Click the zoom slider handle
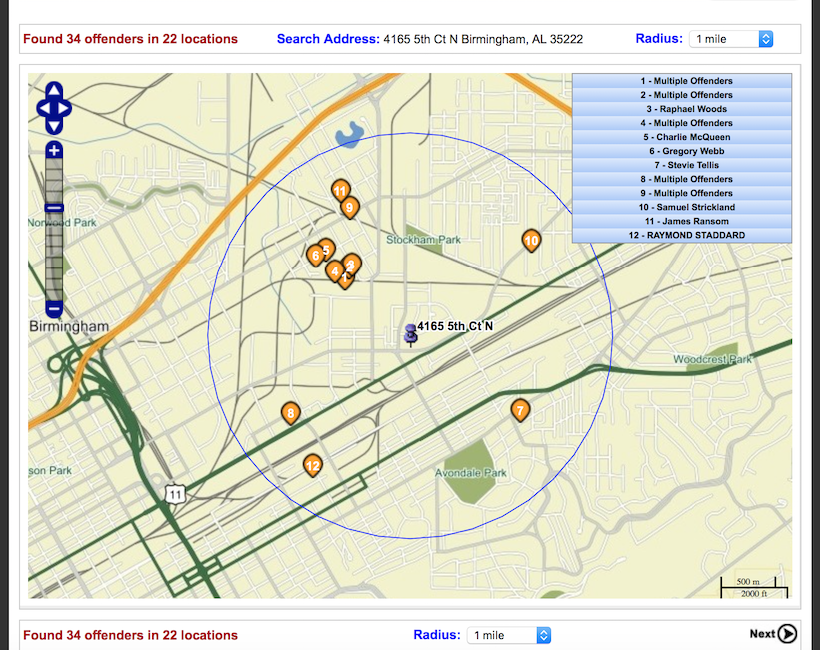 point(54,208)
